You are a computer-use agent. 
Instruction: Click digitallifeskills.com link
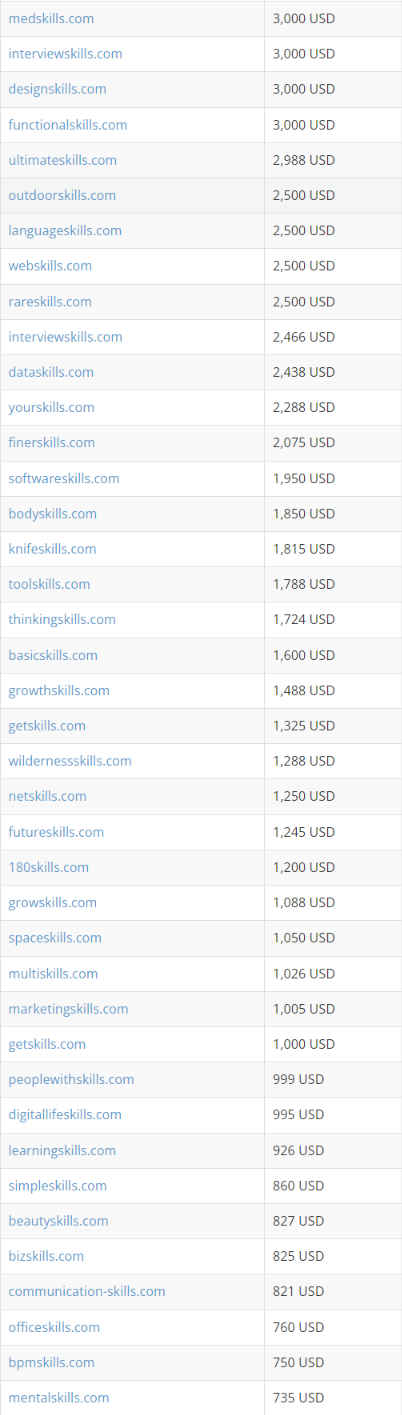[x=65, y=1114]
